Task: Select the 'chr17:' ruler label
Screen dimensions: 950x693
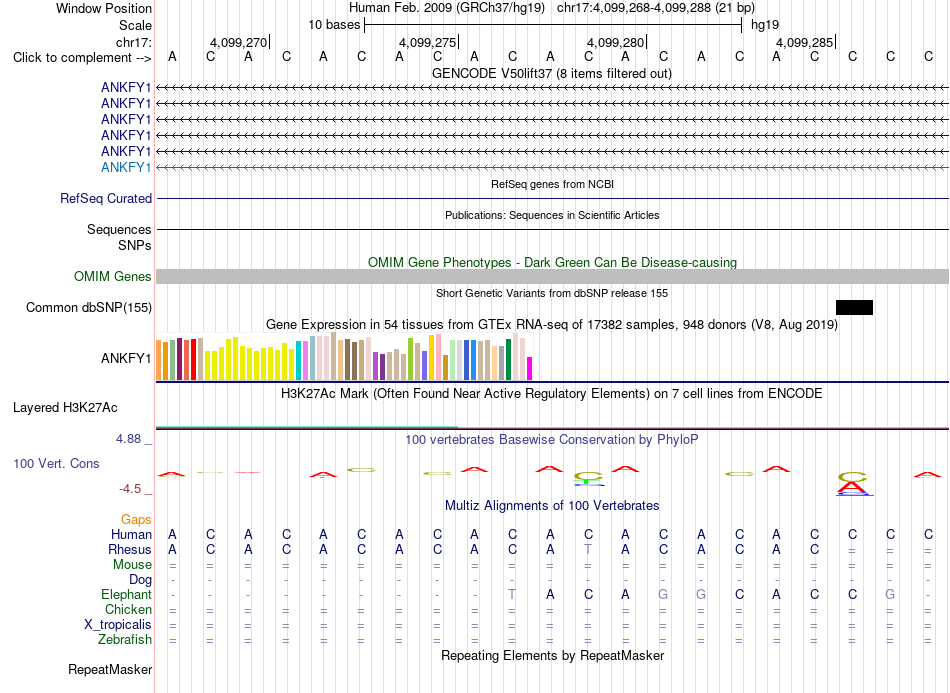Action: tap(134, 42)
